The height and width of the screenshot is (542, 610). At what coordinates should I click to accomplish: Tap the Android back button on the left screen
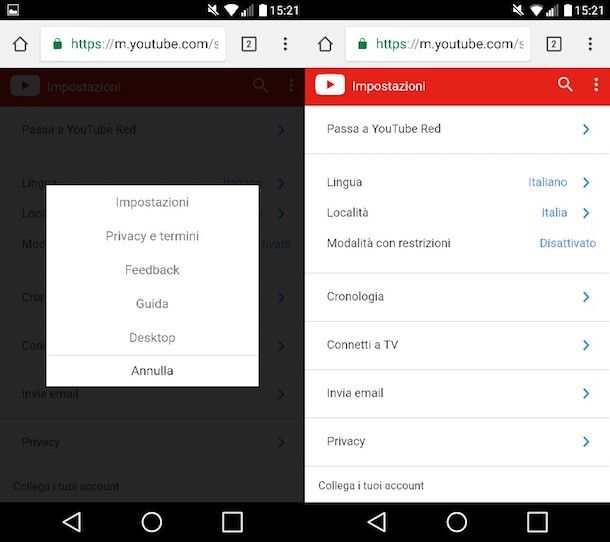pos(72,522)
